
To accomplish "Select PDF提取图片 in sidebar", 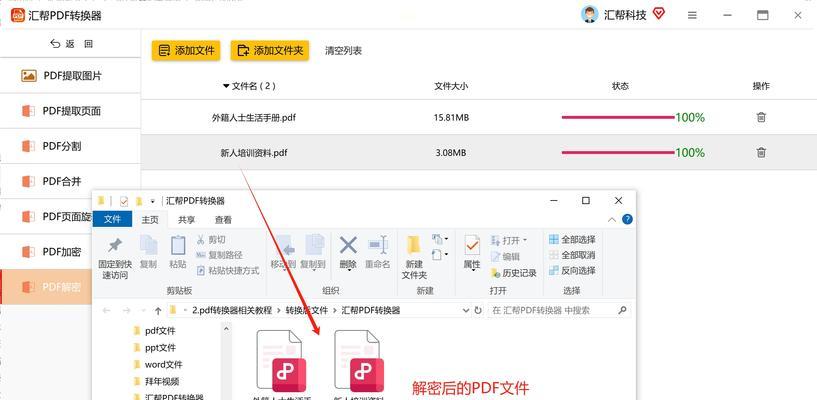I will [x=70, y=76].
